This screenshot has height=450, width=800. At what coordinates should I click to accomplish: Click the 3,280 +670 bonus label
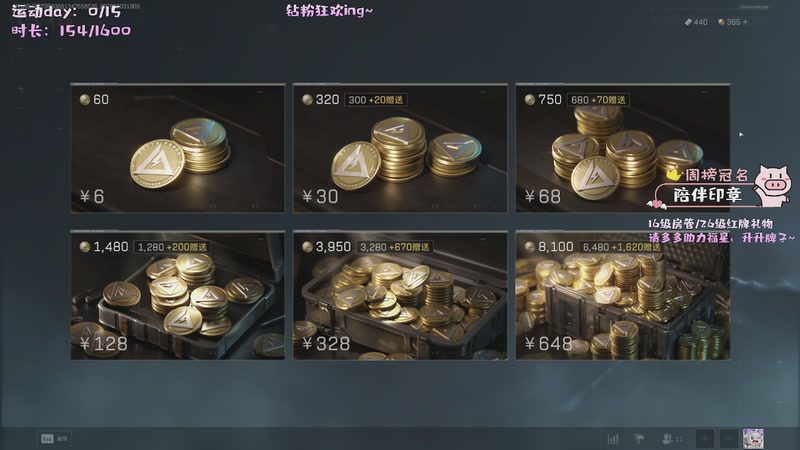pos(394,247)
